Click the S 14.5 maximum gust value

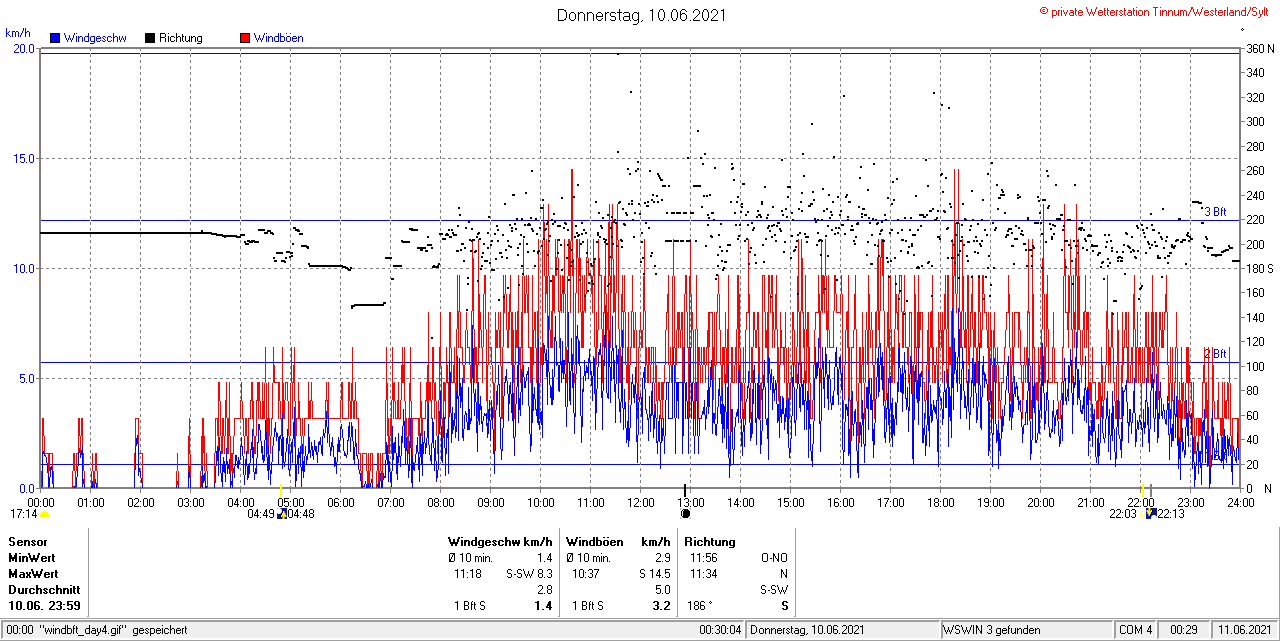point(654,574)
